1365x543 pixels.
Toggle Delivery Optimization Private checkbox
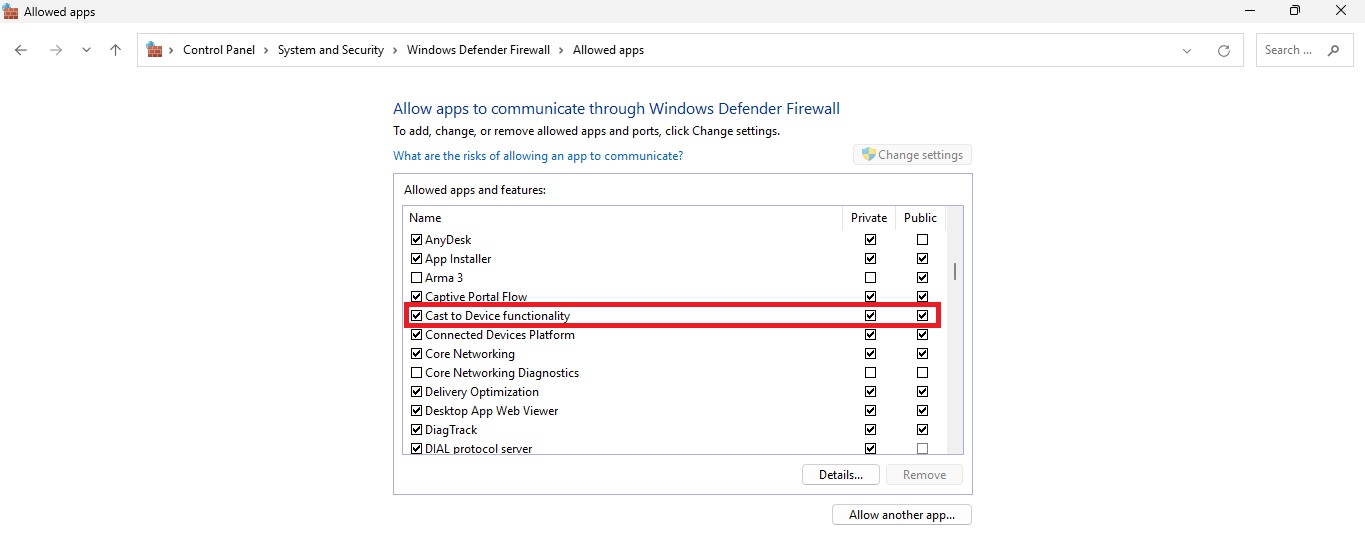coord(870,392)
